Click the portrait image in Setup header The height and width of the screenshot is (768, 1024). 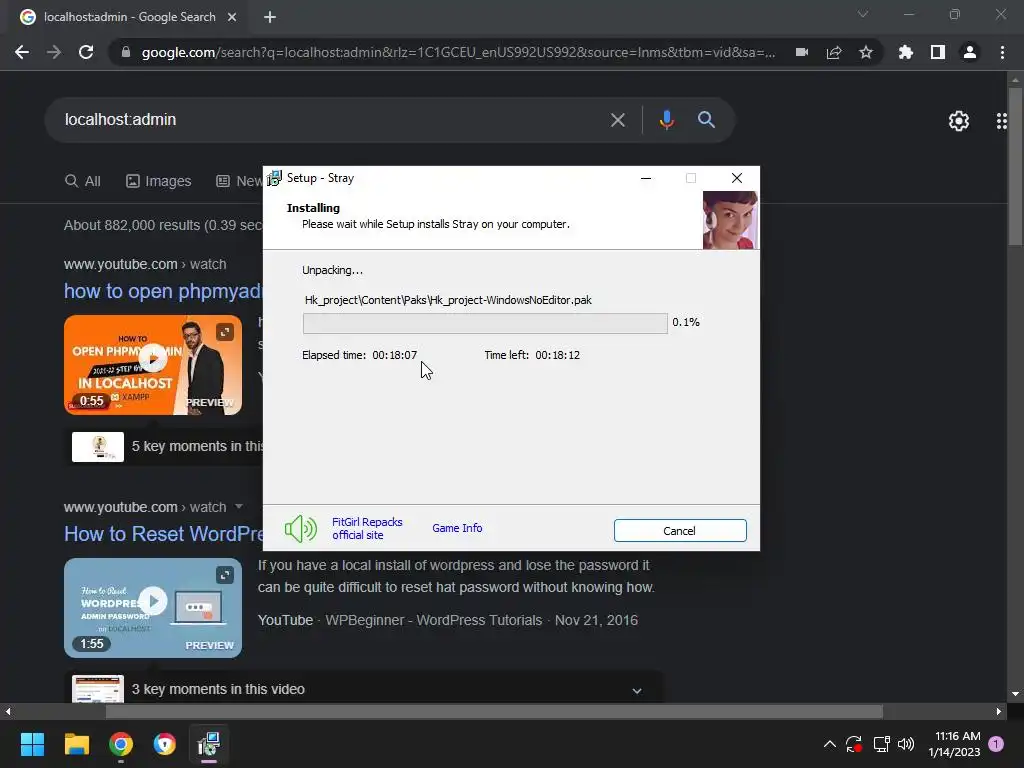(730, 220)
